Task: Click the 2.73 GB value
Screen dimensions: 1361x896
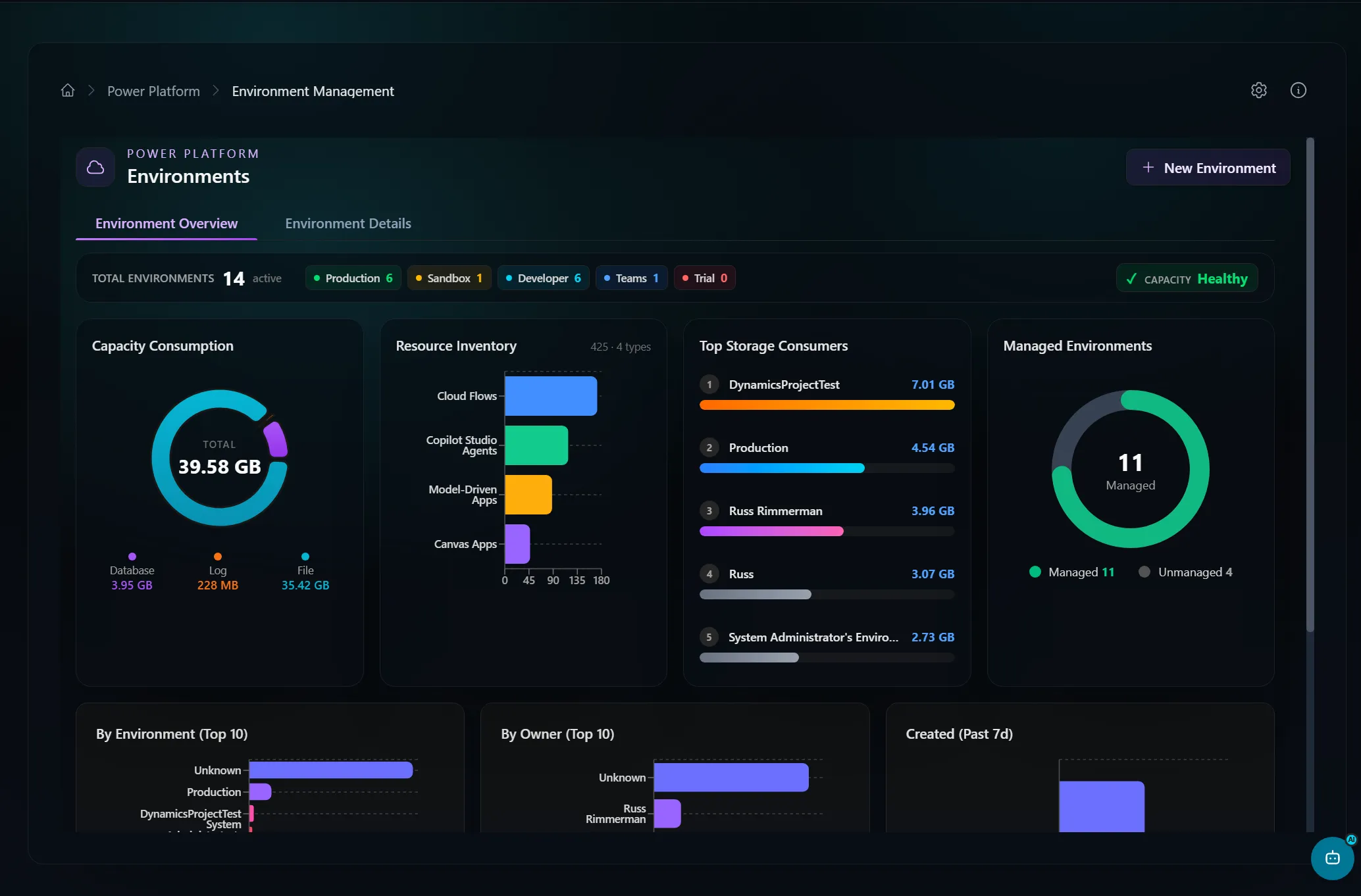Action: pyautogui.click(x=933, y=637)
